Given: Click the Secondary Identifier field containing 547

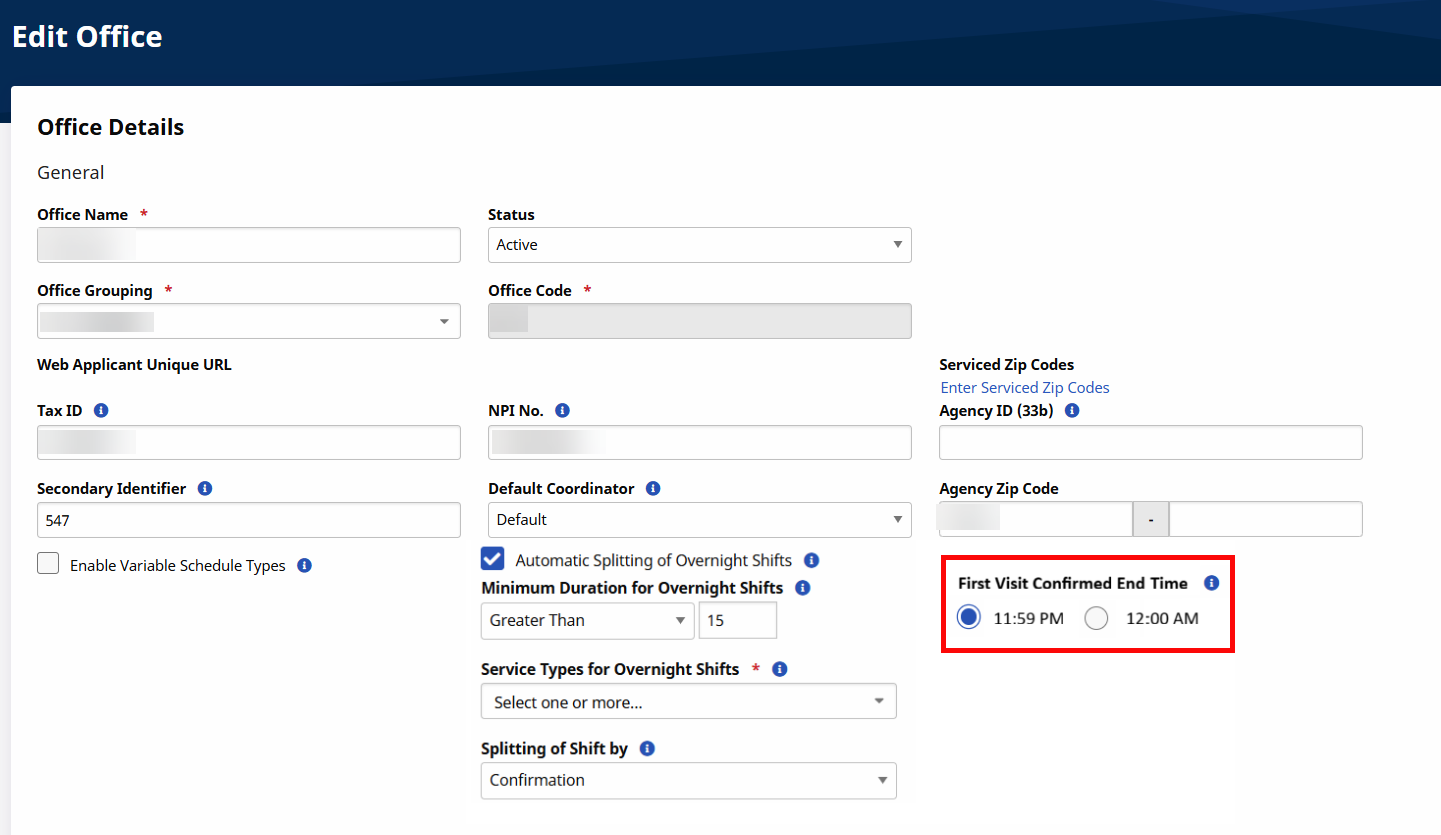Looking at the screenshot, I should pyautogui.click(x=248, y=520).
